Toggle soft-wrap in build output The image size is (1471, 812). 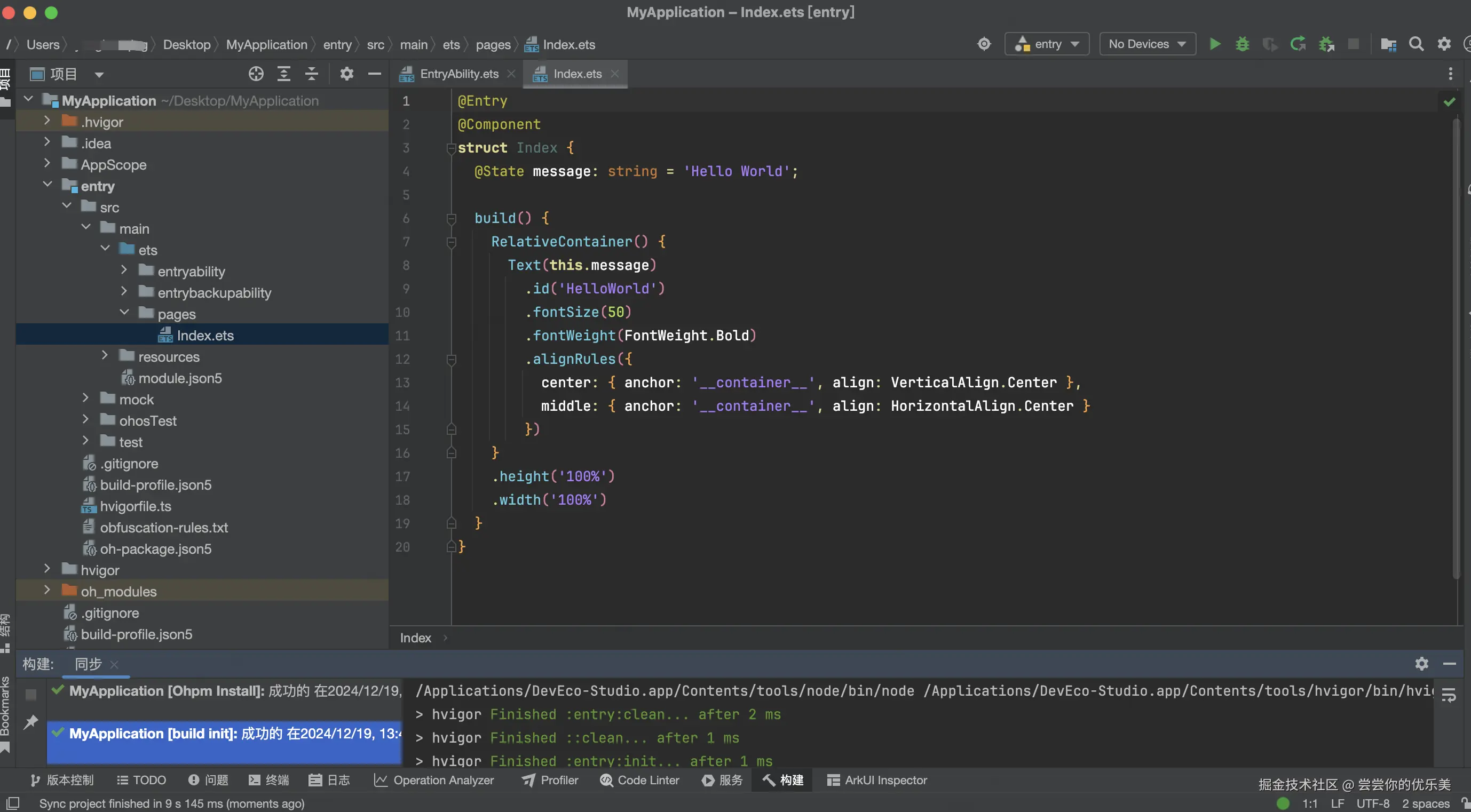pos(1449,695)
